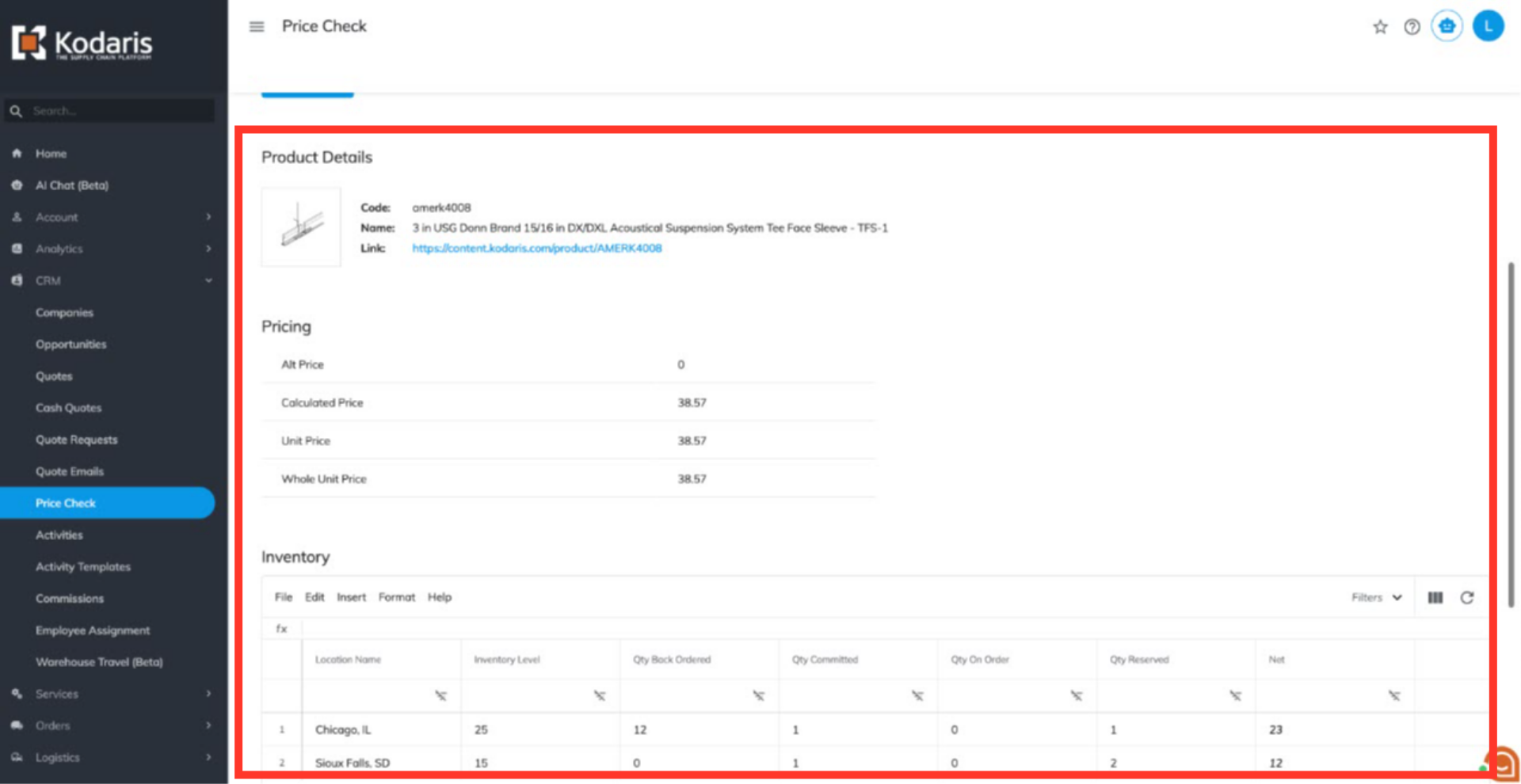Clear filter on Inventory Level column

click(x=600, y=695)
